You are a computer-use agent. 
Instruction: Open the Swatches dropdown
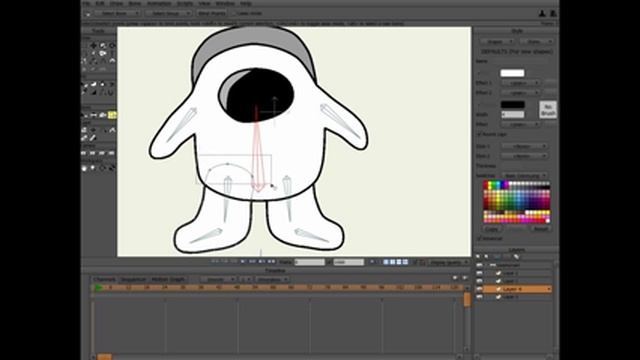click(525, 176)
